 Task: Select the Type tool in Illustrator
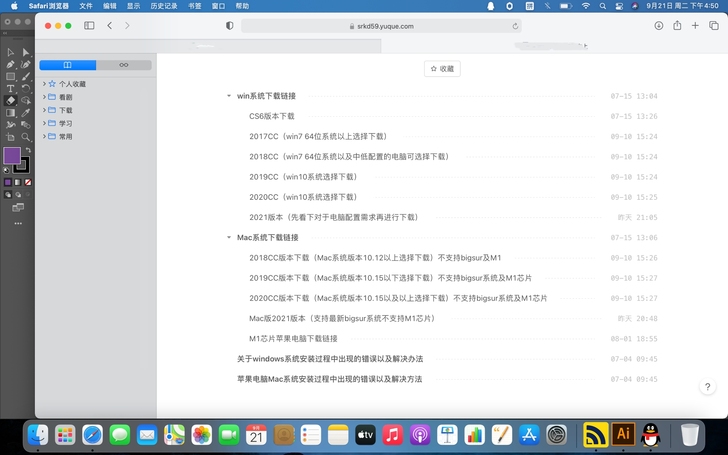click(10, 88)
